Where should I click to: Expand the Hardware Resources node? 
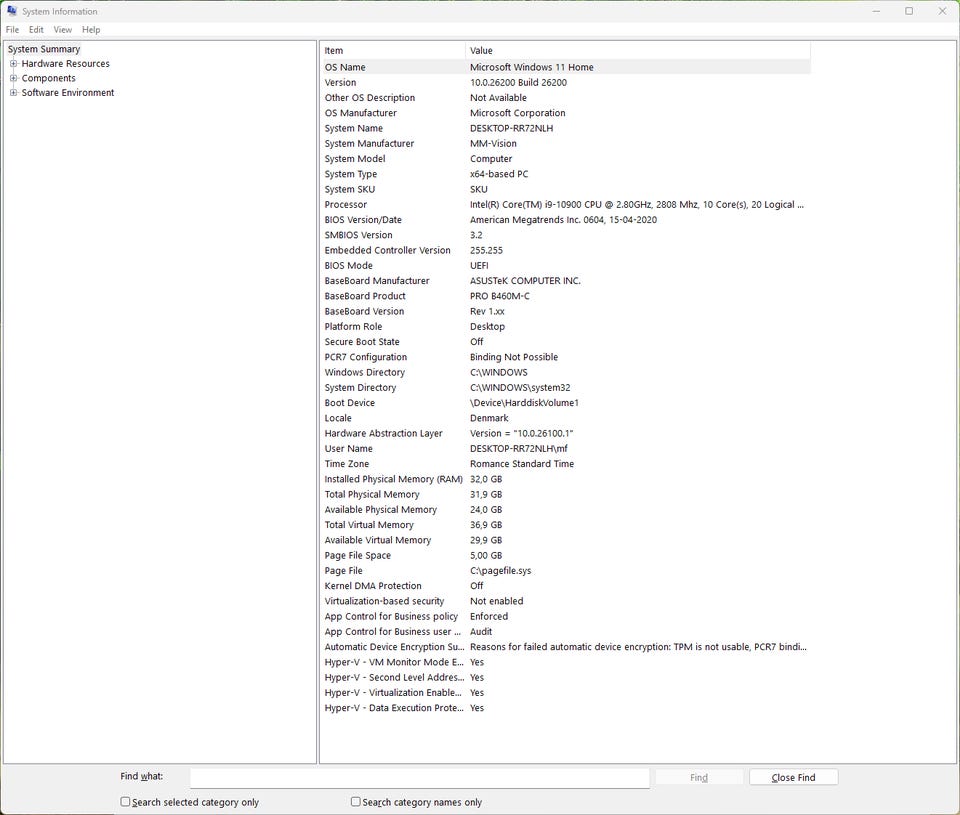(x=13, y=64)
